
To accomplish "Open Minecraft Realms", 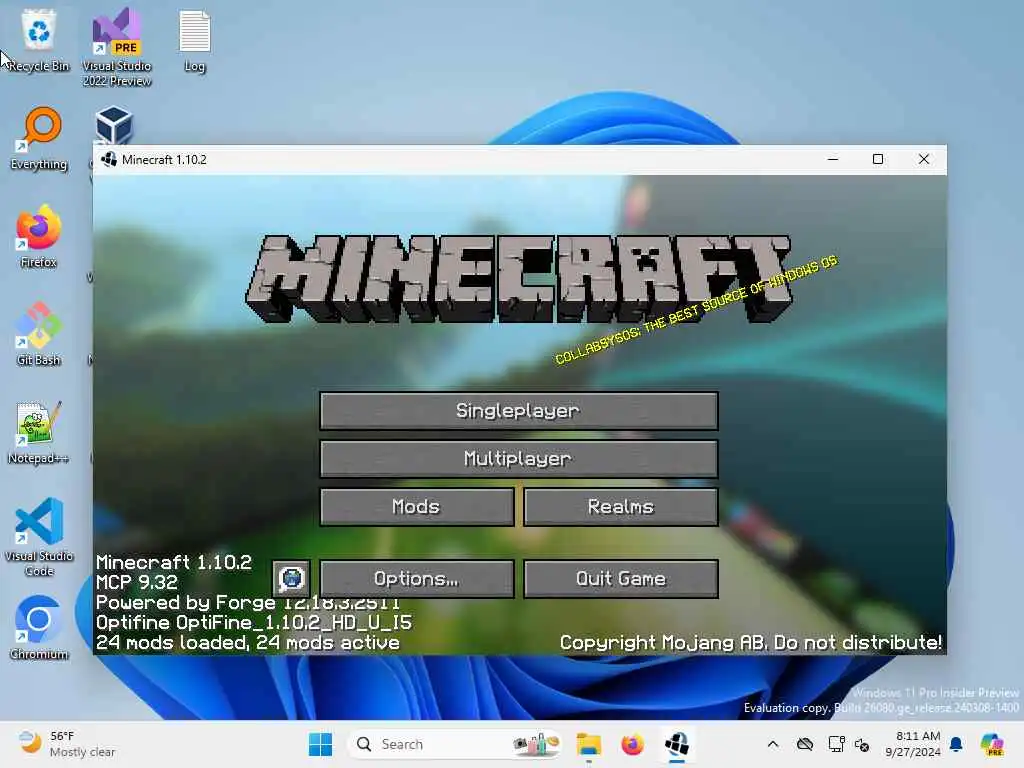I will click(x=620, y=507).
